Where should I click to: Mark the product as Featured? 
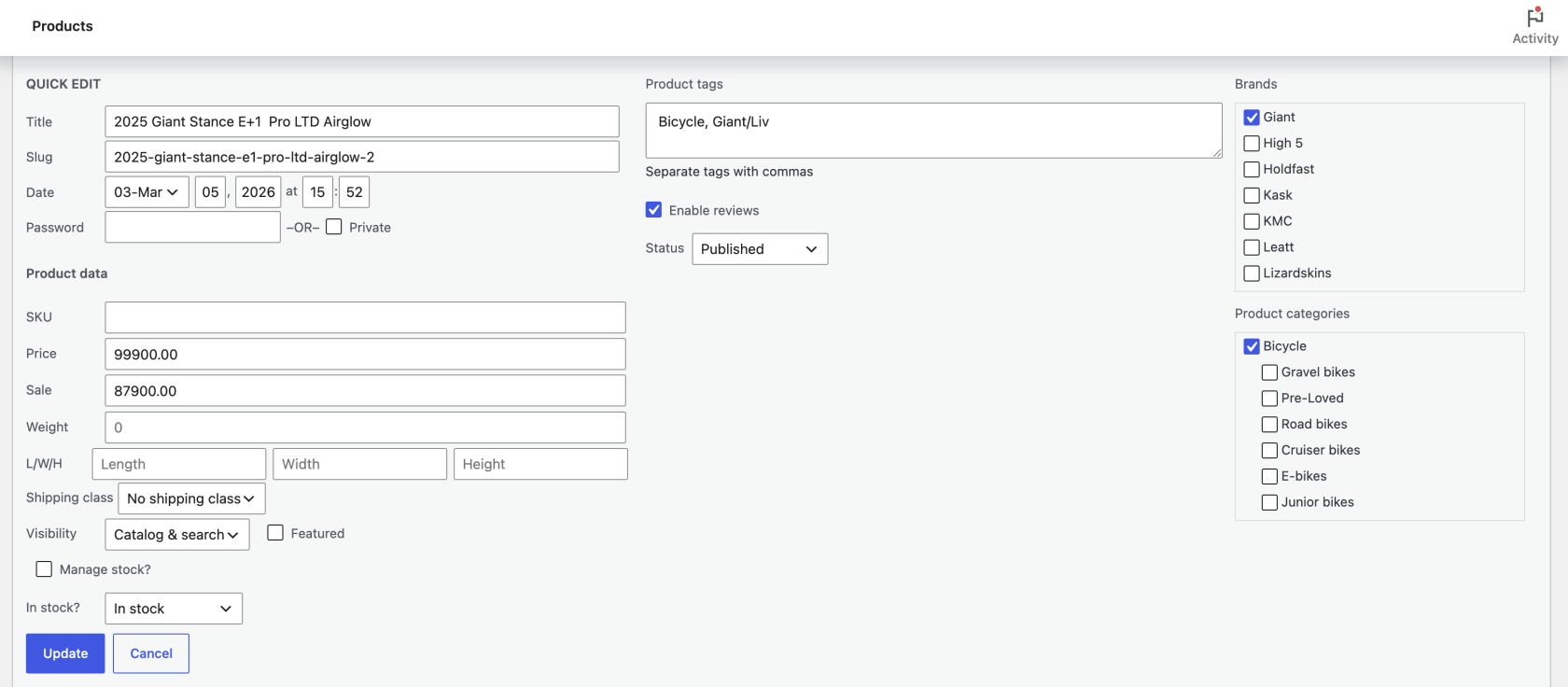pyautogui.click(x=275, y=533)
